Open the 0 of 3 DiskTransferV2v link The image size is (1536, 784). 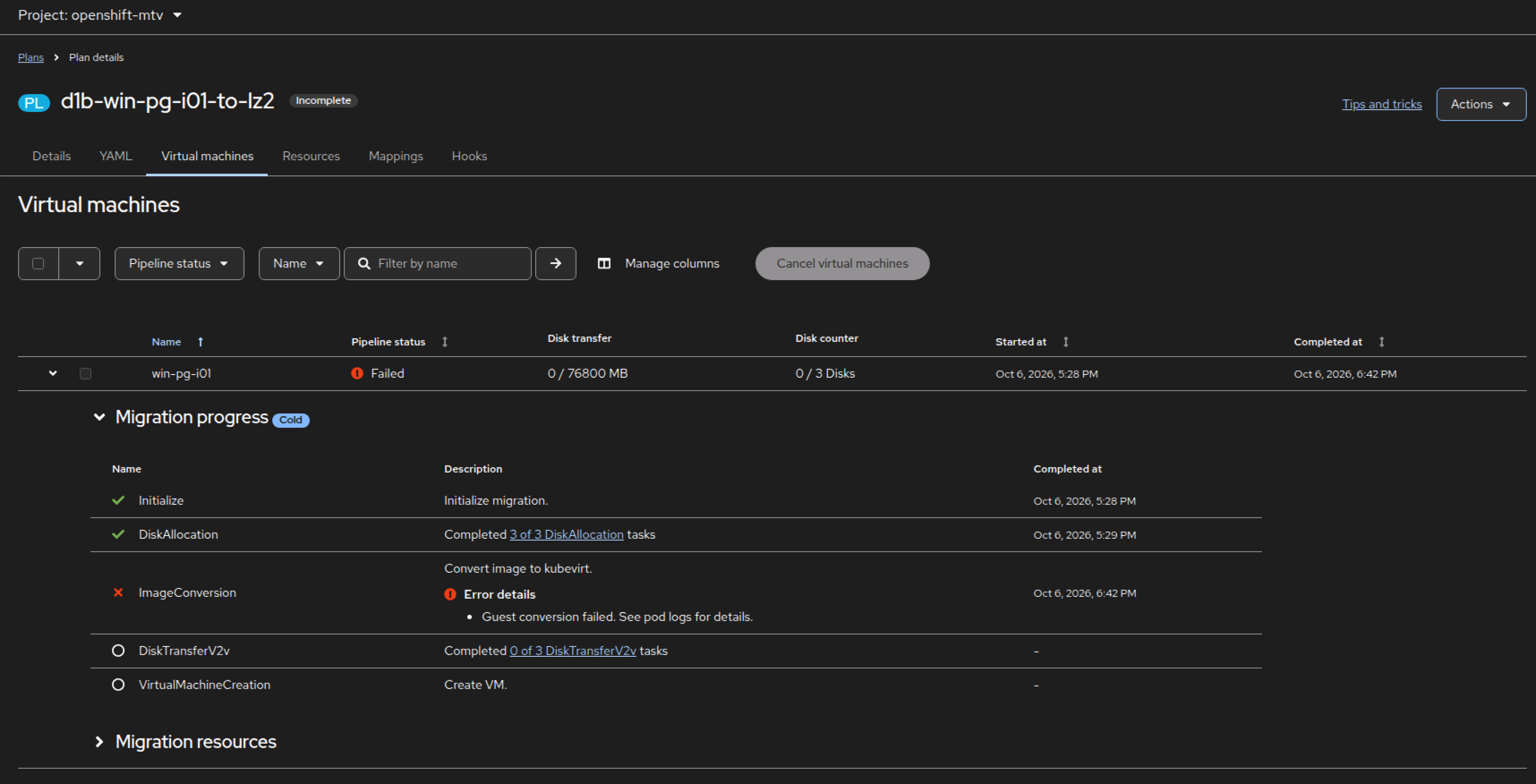(x=573, y=651)
